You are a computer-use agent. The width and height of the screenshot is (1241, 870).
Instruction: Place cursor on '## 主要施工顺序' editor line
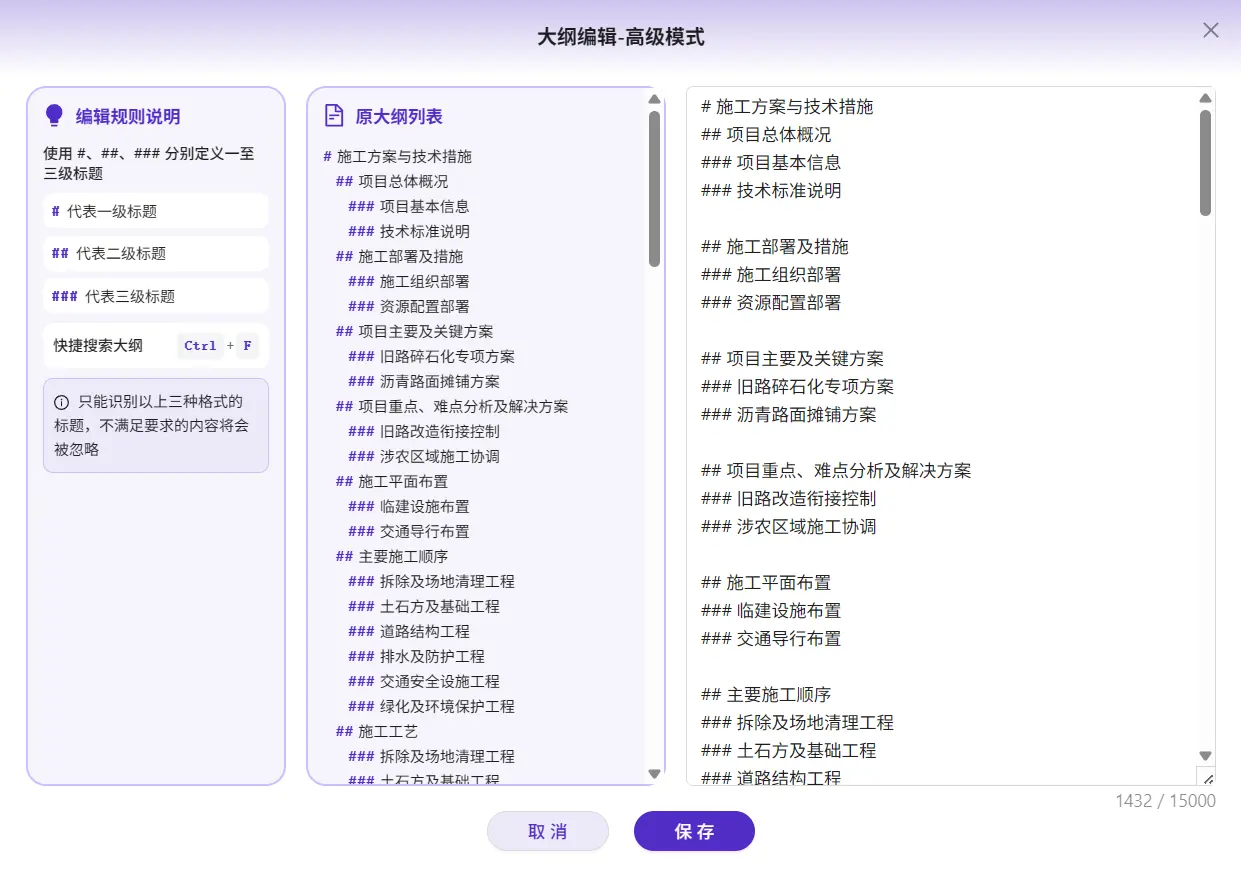767,694
